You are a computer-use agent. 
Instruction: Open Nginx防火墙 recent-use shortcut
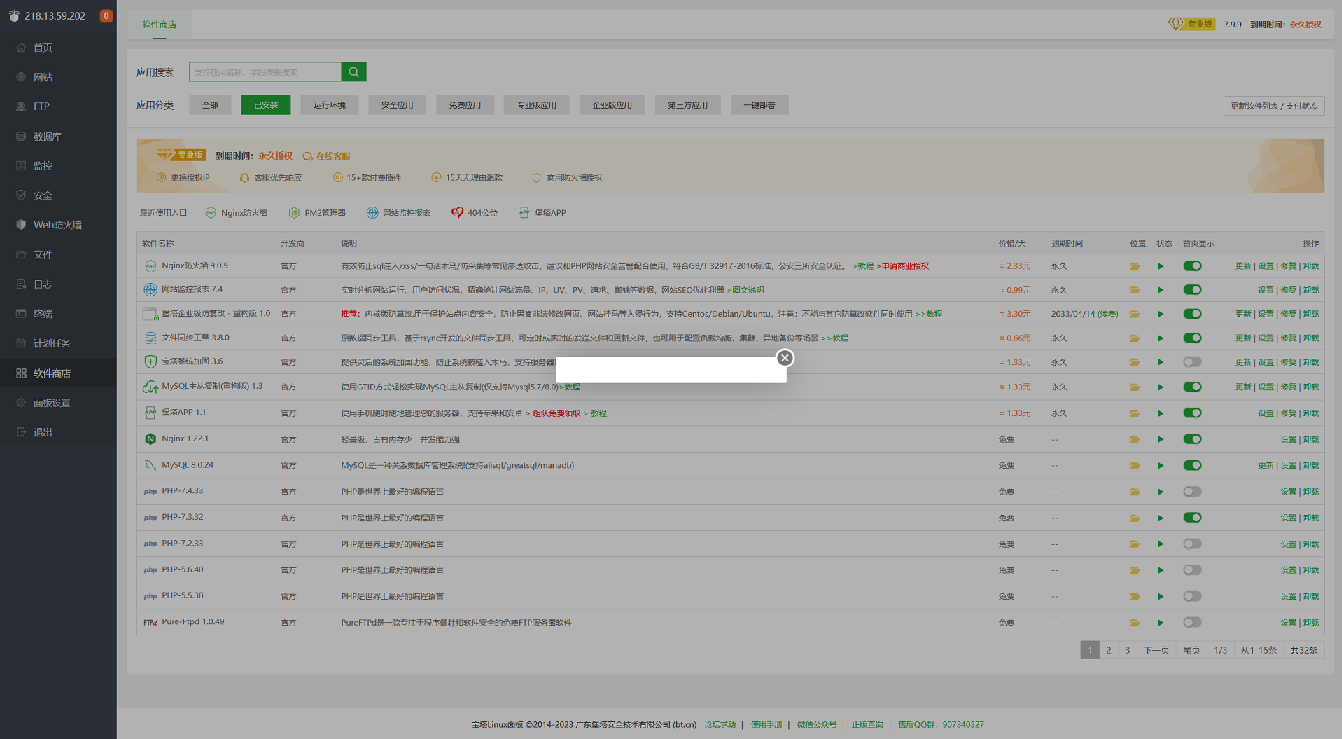tap(237, 212)
